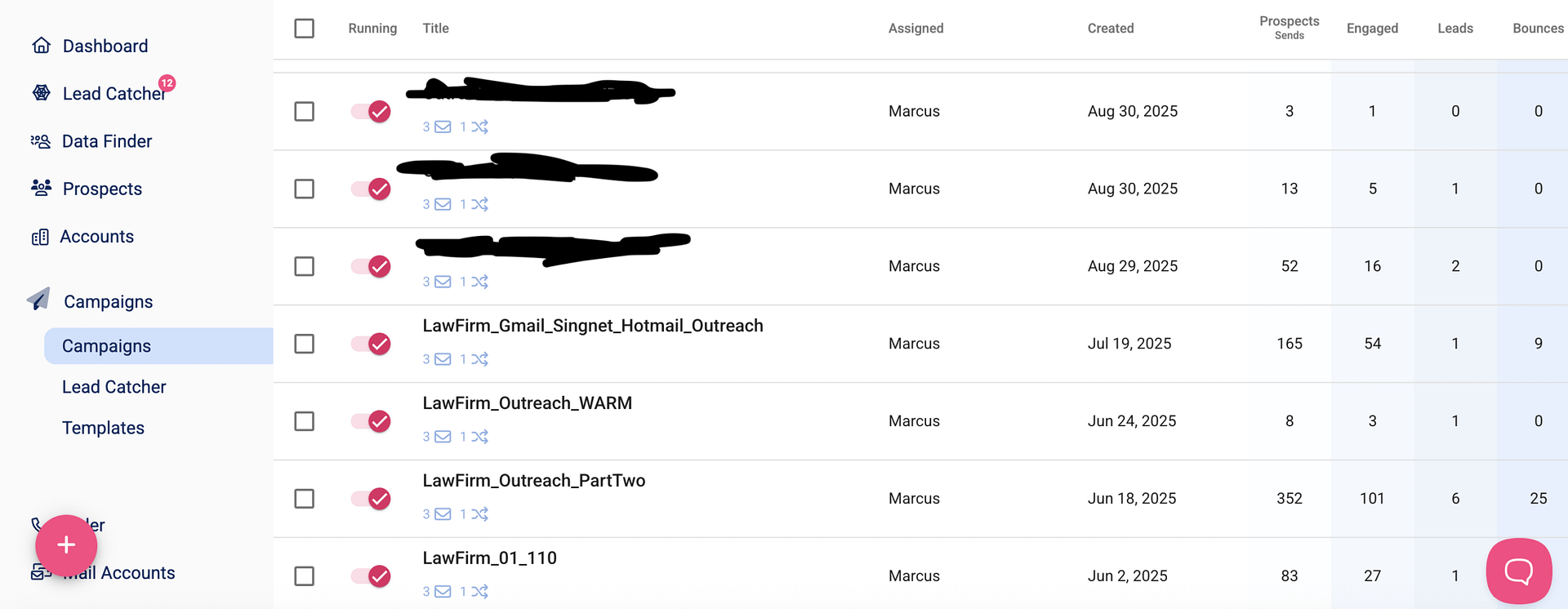Click the Lead Catcher spider-web icon
1568x609 pixels.
pos(41,93)
